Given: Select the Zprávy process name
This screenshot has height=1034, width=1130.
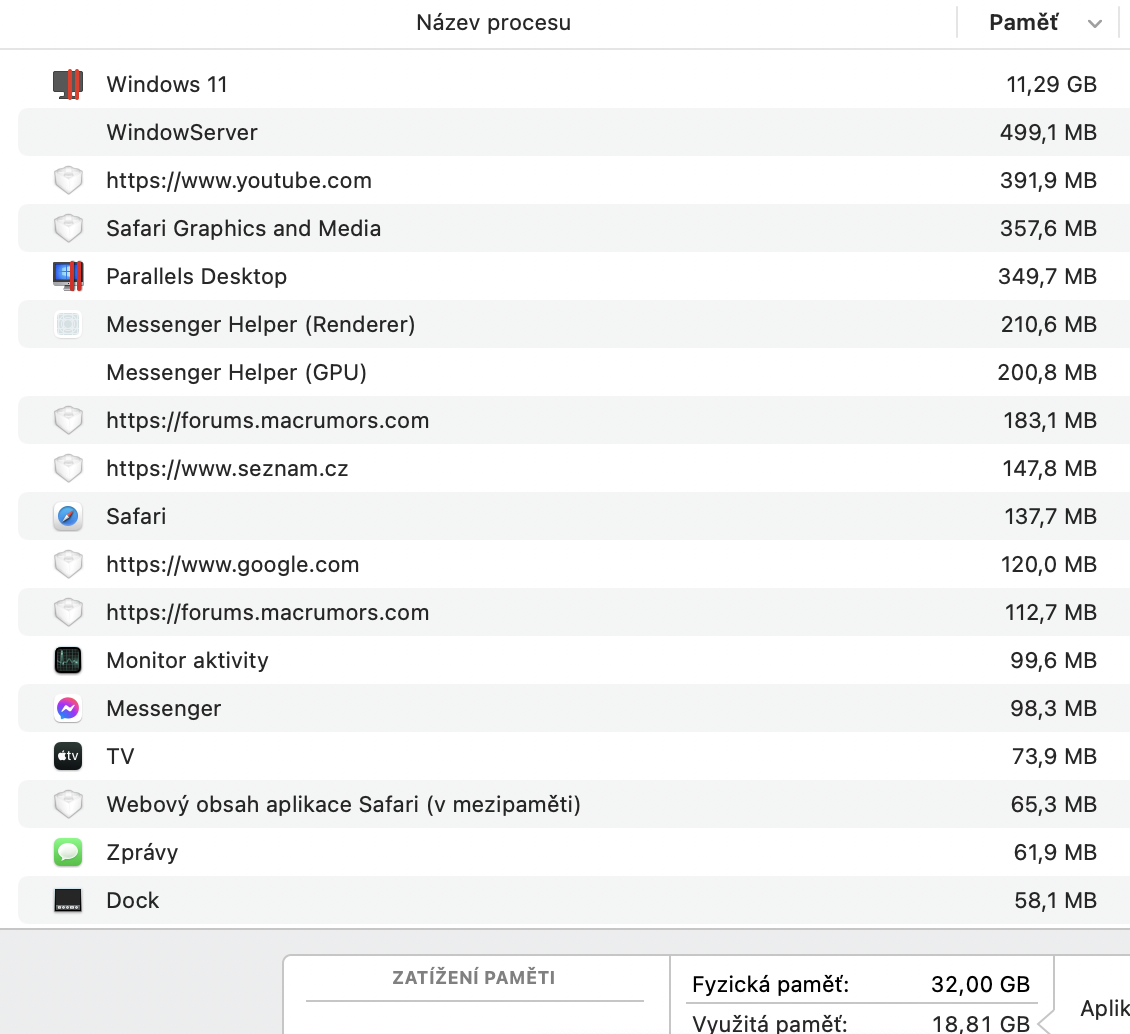Looking at the screenshot, I should point(142,852).
